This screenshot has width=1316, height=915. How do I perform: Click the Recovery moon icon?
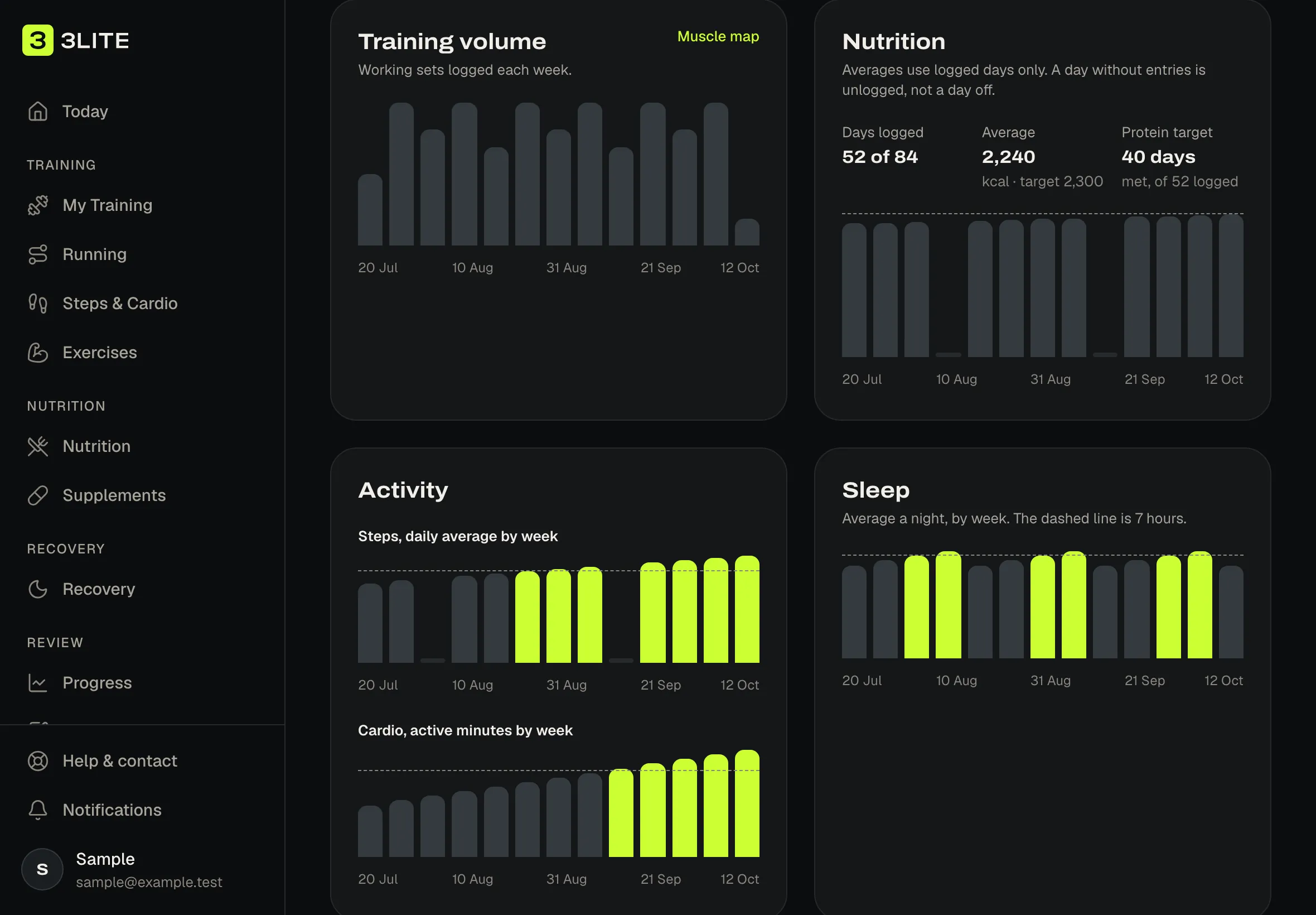38,589
